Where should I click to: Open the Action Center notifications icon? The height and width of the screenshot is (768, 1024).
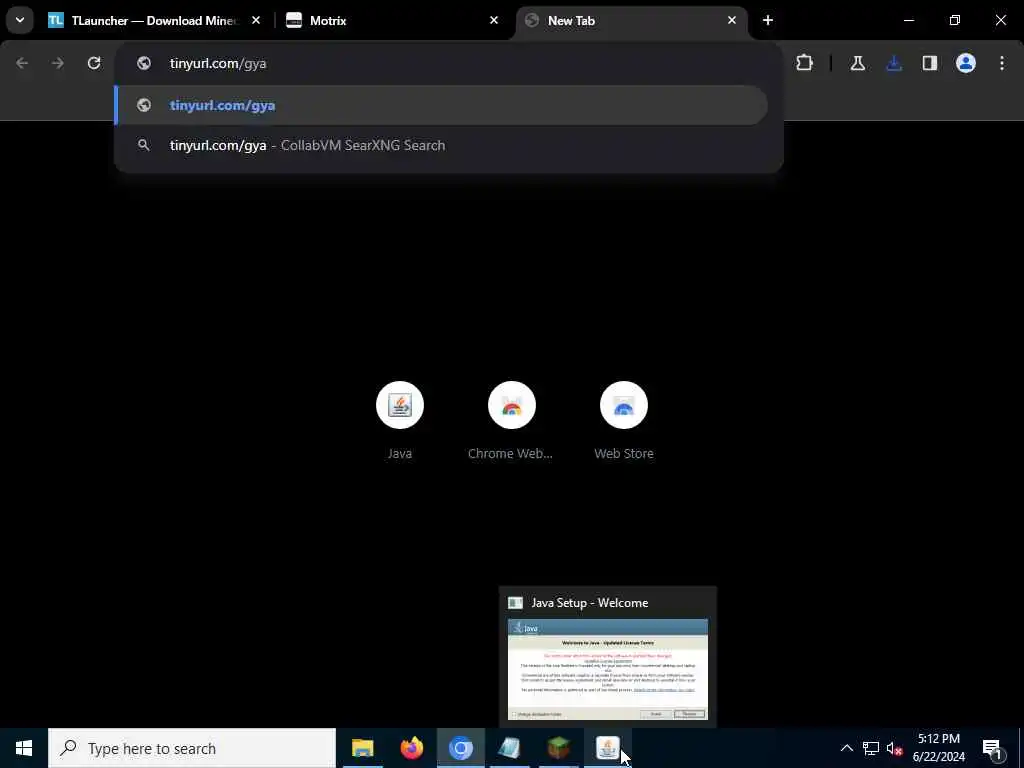[992, 748]
